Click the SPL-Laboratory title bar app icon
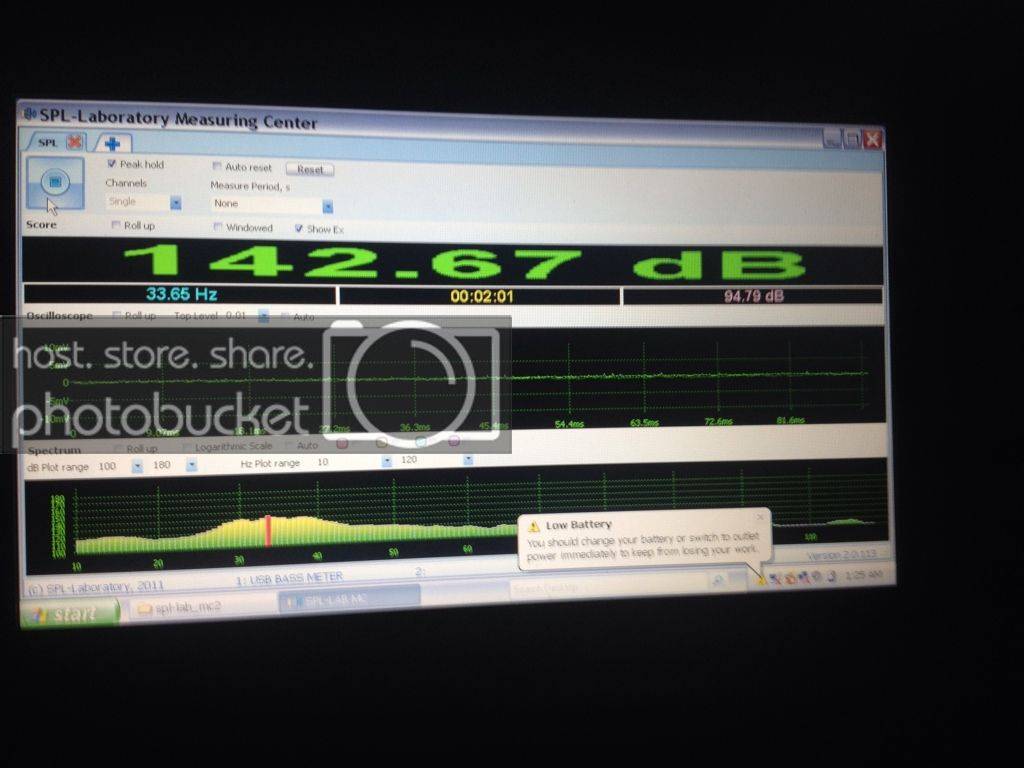The height and width of the screenshot is (768, 1024). 30,114
